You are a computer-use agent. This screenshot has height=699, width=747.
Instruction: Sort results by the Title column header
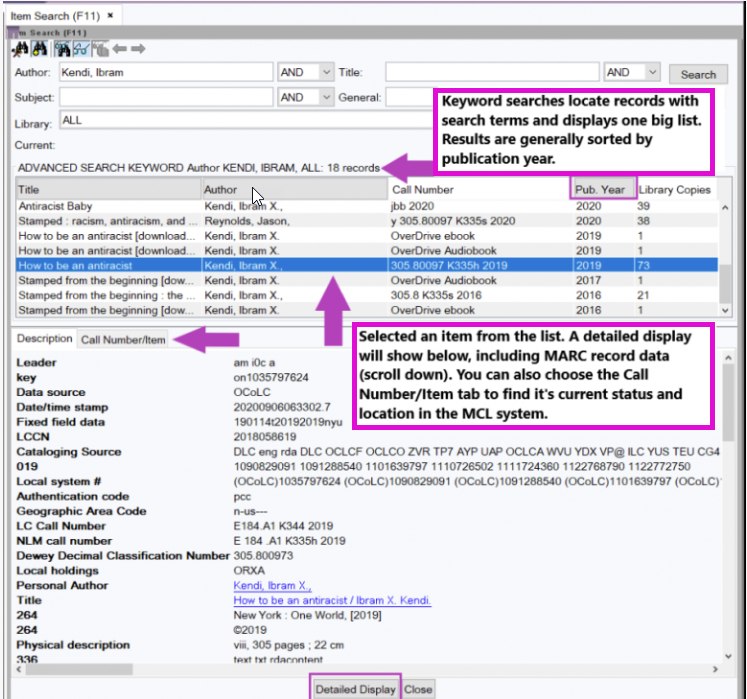pos(109,190)
